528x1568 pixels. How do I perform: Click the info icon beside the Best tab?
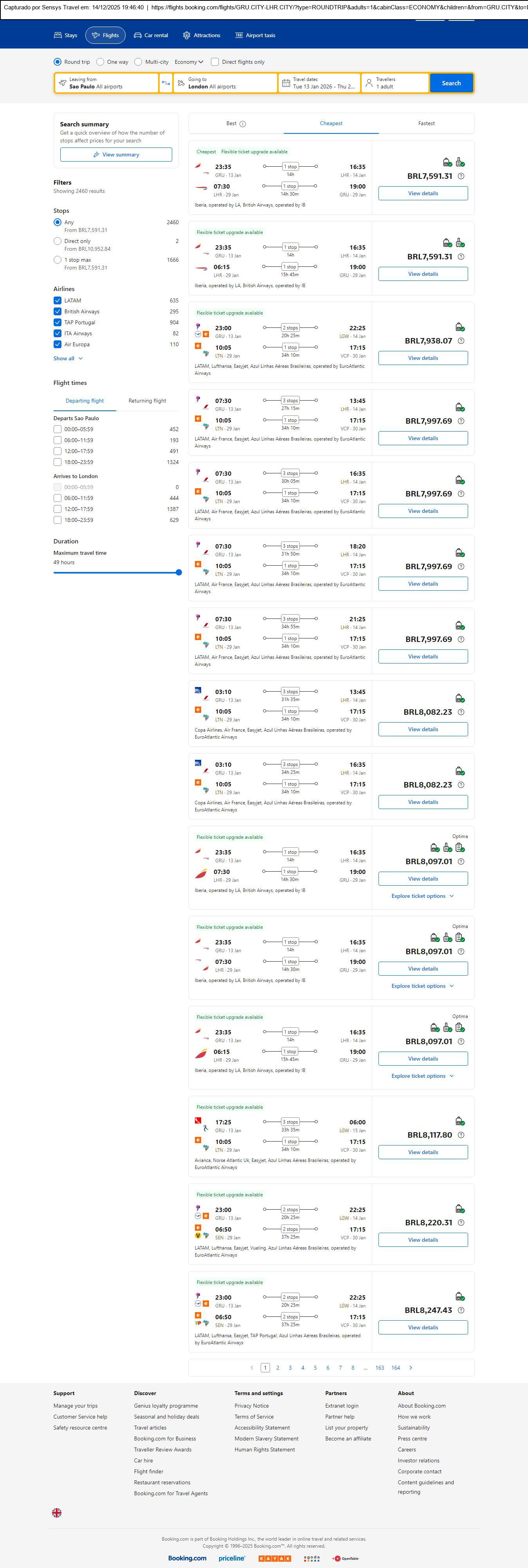tap(242, 124)
